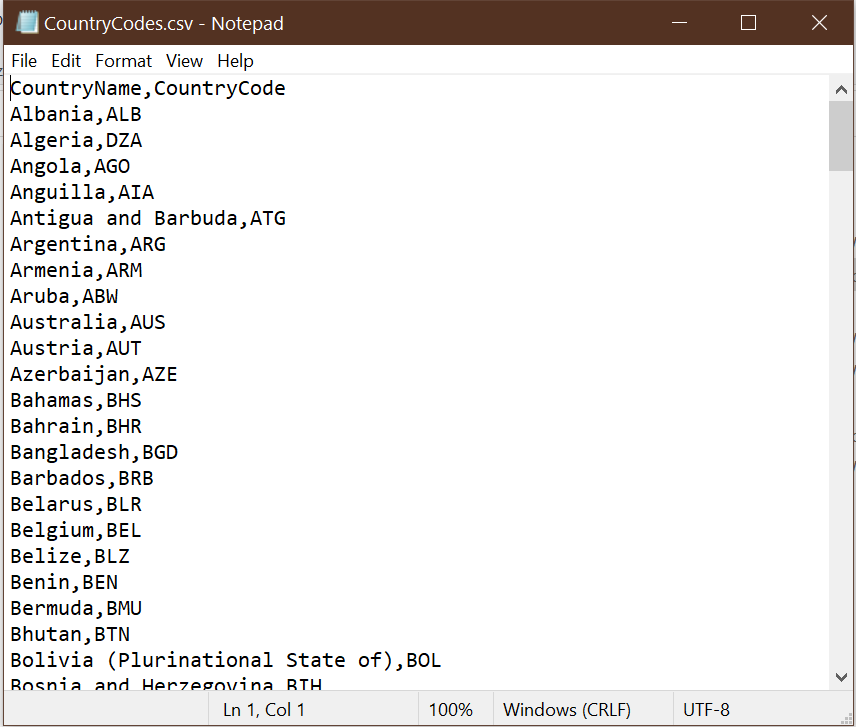
Task: Click the maximize button
Action: [748, 22]
